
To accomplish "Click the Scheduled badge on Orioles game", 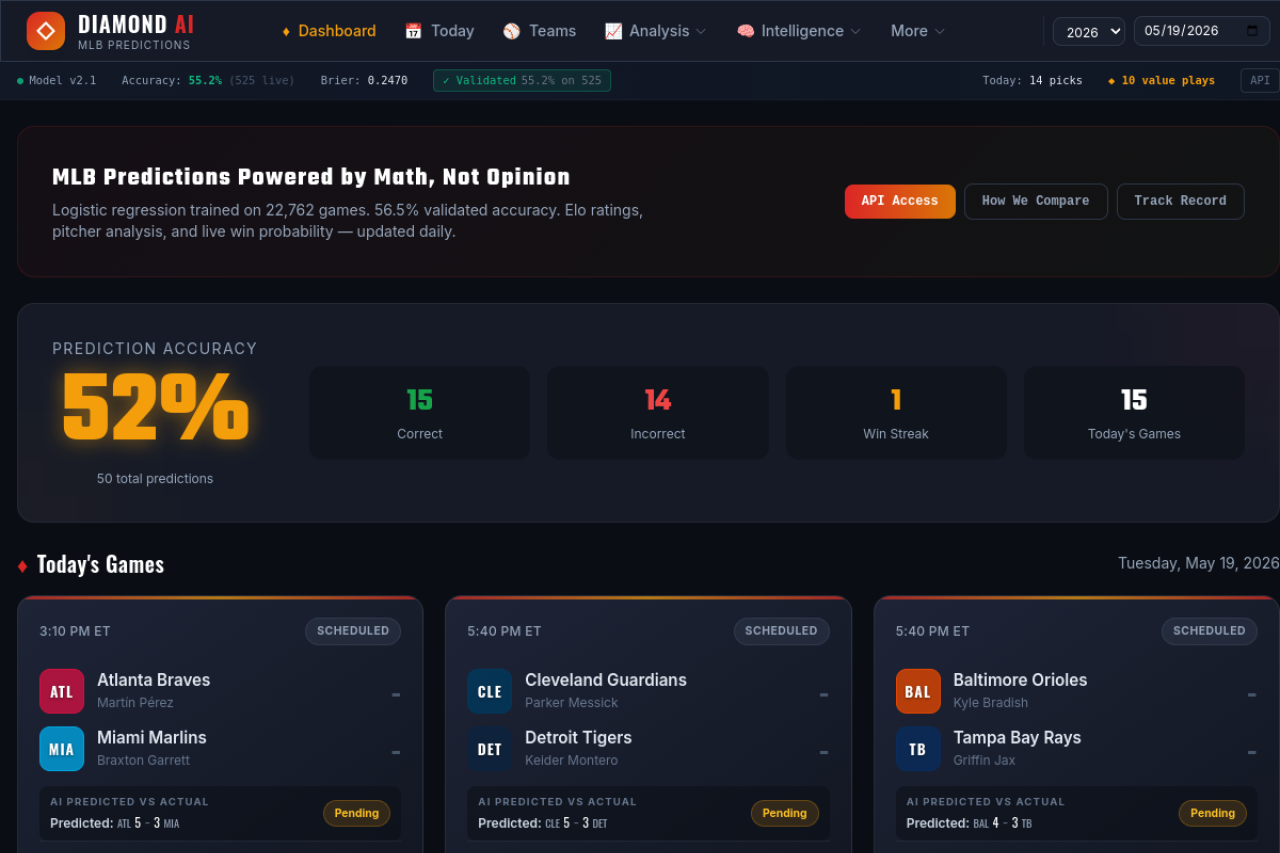I will click(x=1209, y=631).
